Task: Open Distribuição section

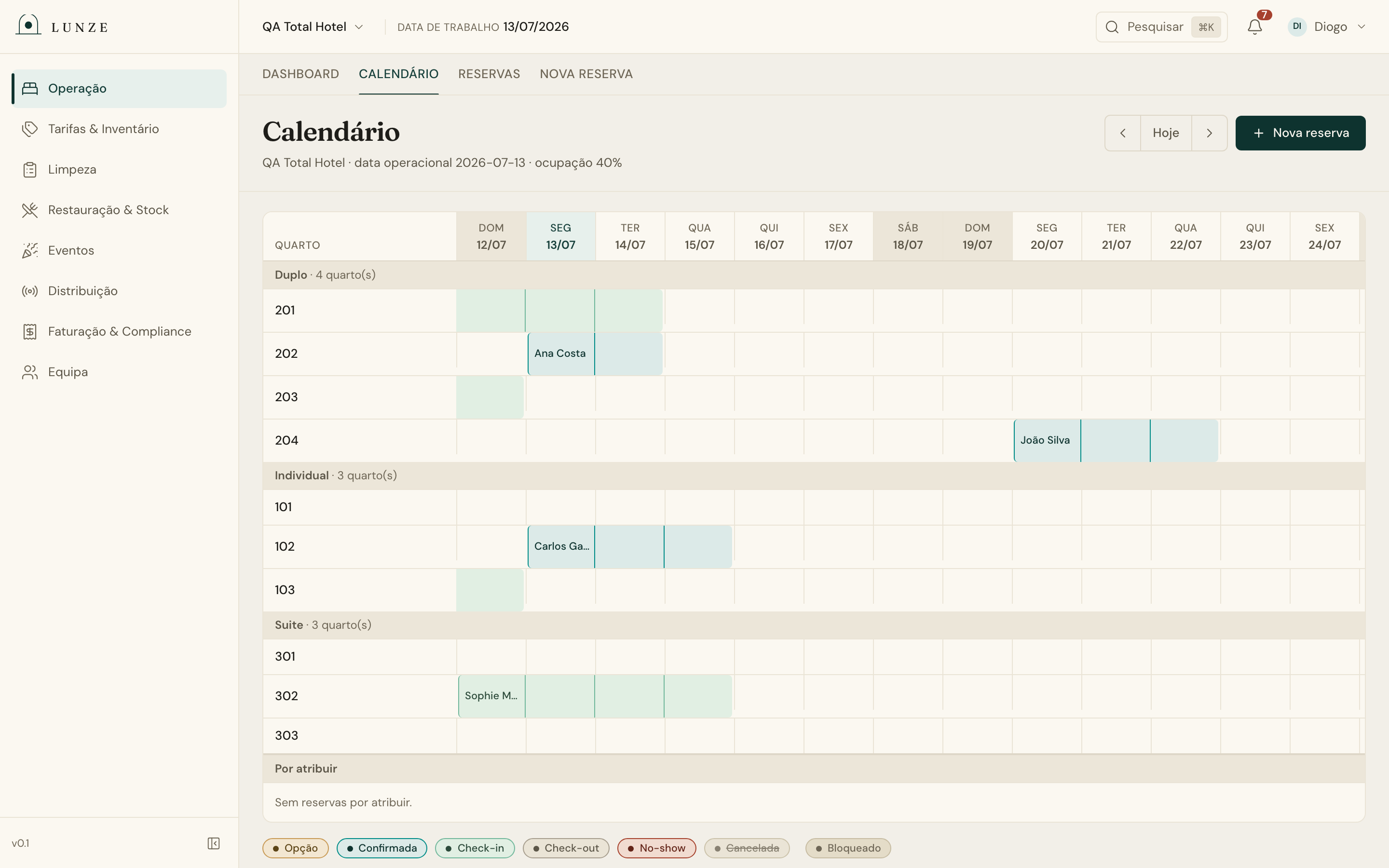Action: [x=119, y=291]
